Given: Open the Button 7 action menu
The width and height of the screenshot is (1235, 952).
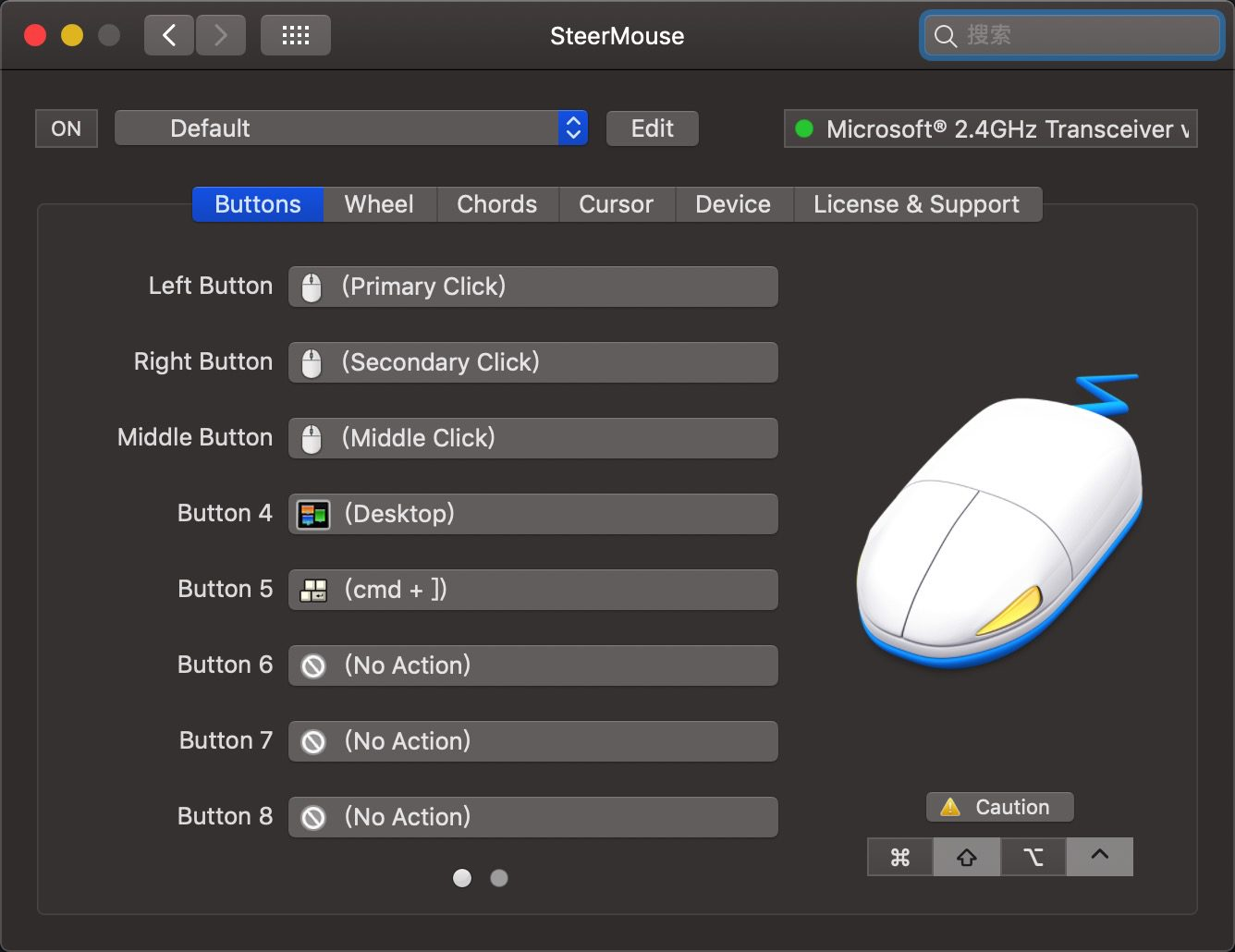Looking at the screenshot, I should (533, 741).
